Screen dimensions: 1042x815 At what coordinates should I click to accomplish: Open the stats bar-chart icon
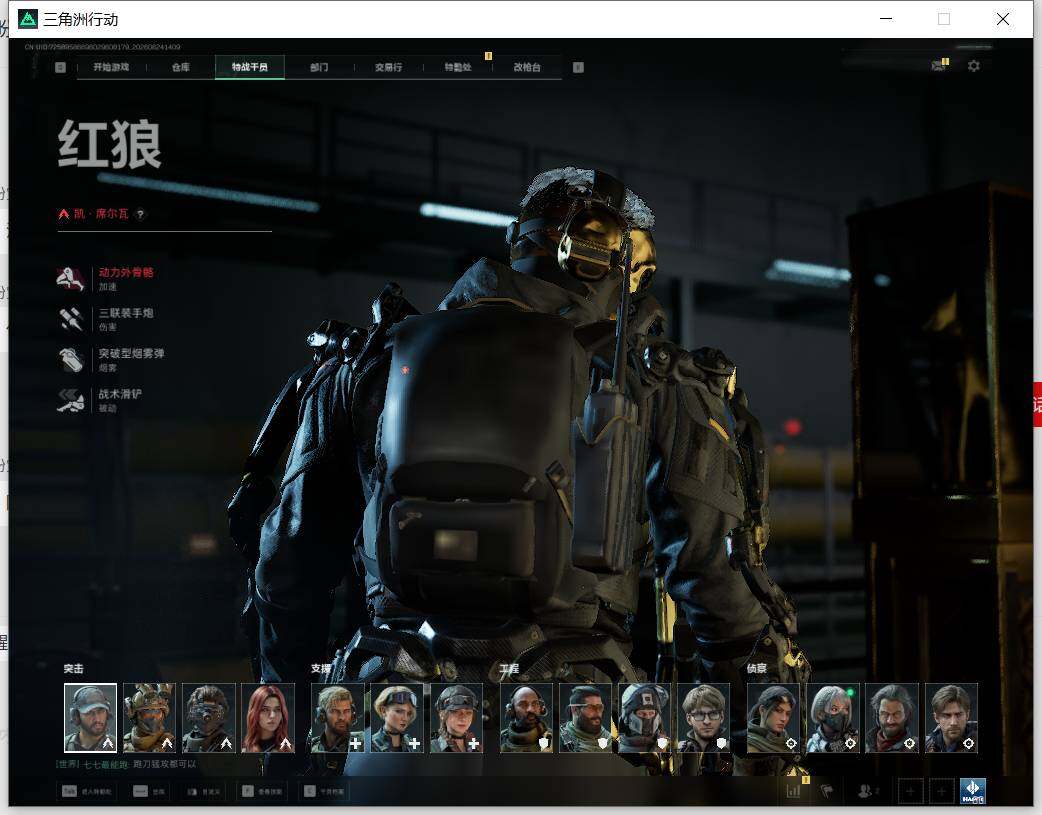coord(793,791)
